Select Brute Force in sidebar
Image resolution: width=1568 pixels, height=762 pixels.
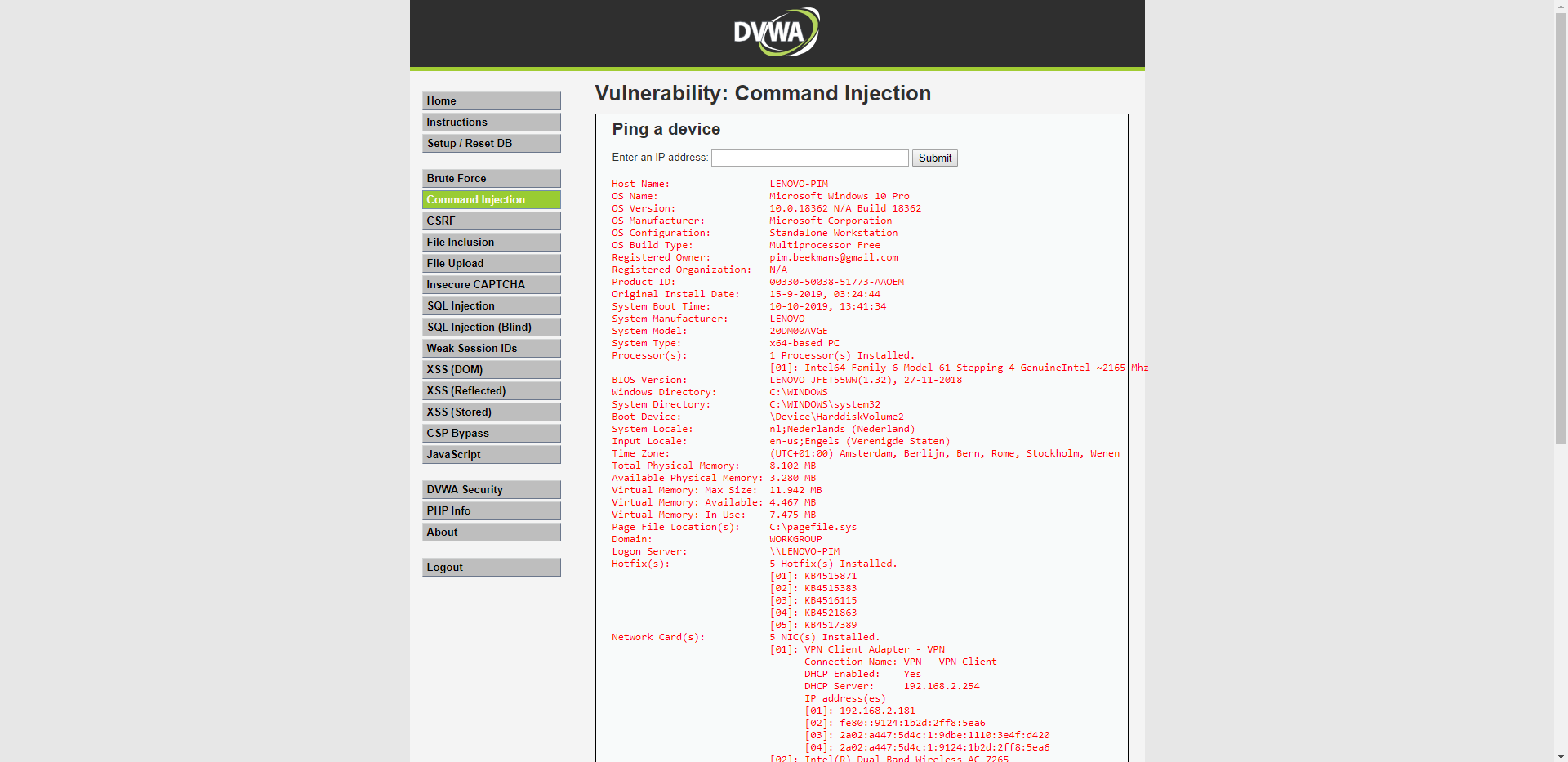tap(491, 178)
